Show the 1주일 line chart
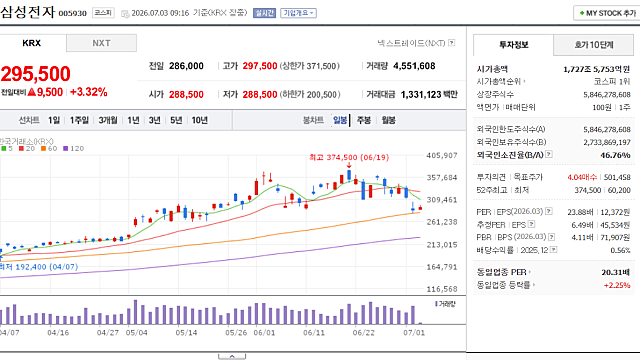 (79, 120)
